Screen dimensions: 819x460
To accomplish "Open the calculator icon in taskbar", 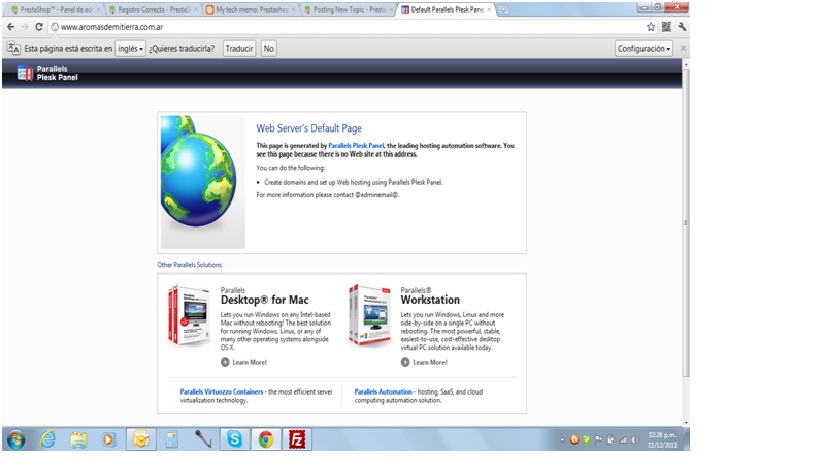I will pos(172,440).
